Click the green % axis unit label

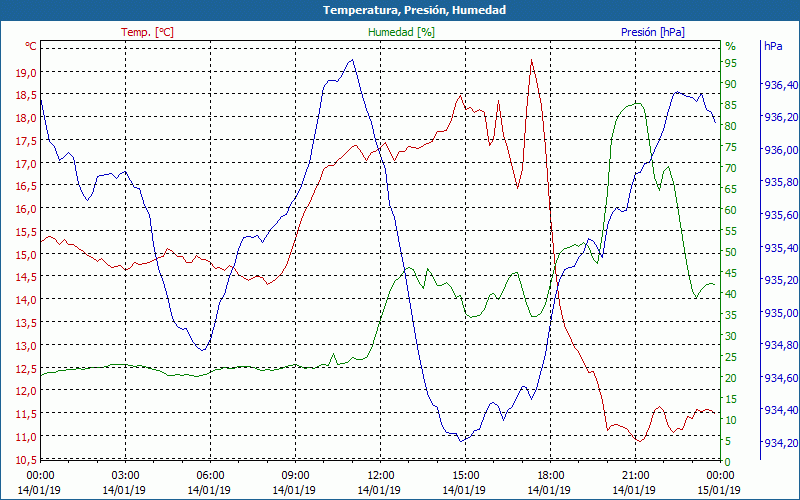coord(731,46)
